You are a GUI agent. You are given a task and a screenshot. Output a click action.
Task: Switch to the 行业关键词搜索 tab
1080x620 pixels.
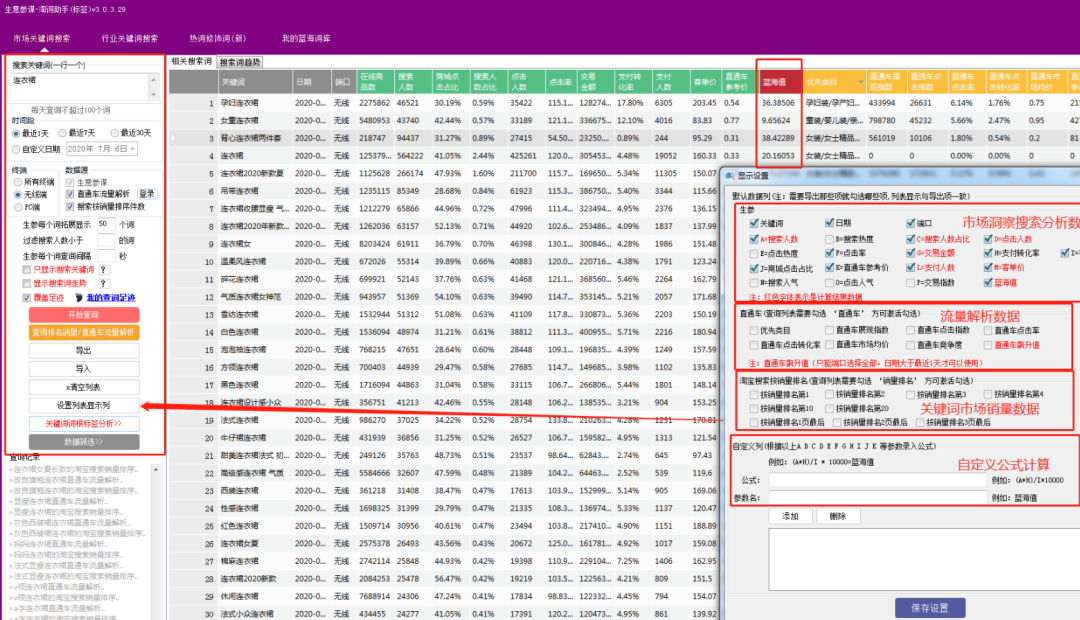(129, 38)
